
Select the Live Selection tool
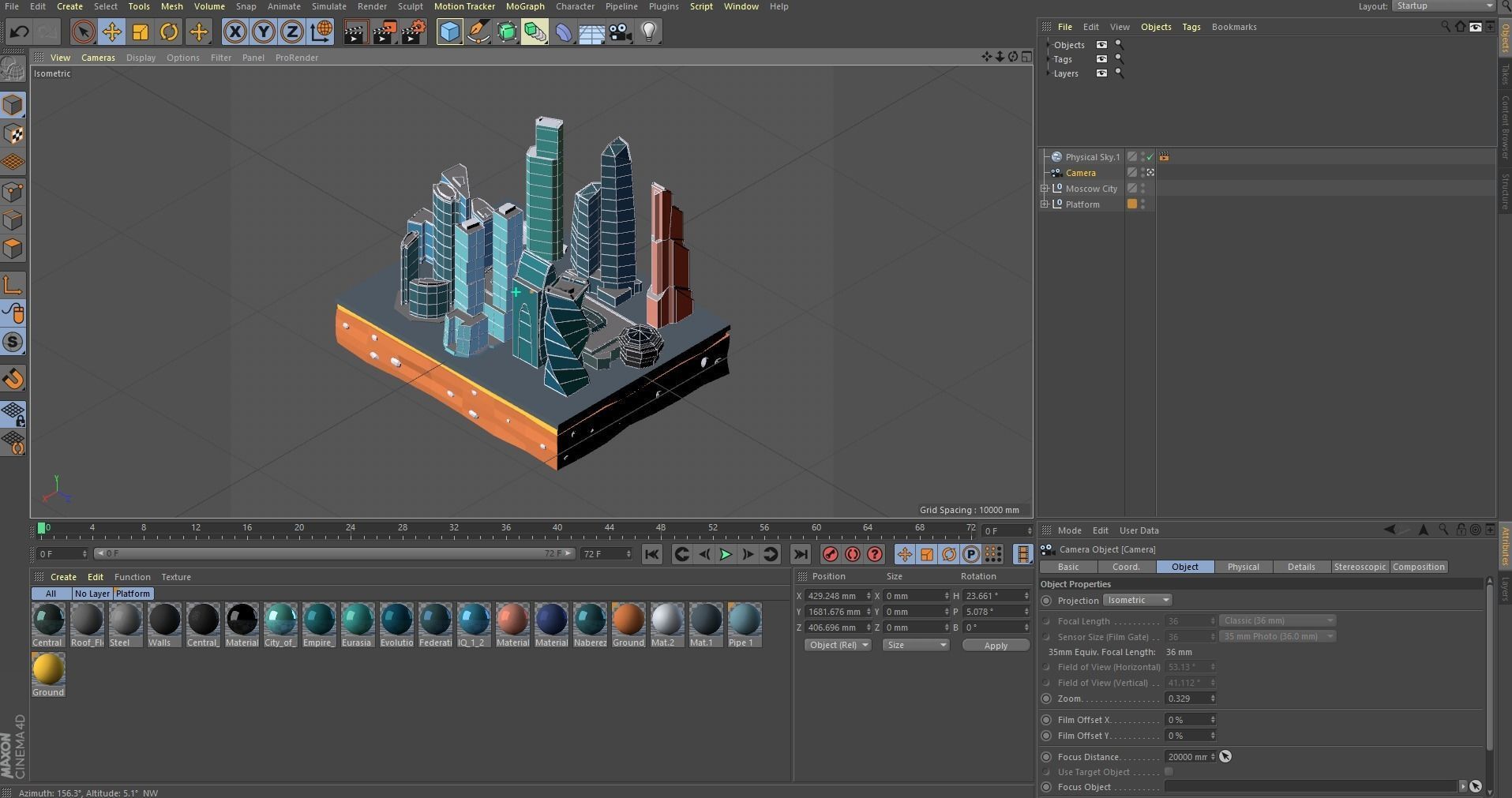coord(82,32)
